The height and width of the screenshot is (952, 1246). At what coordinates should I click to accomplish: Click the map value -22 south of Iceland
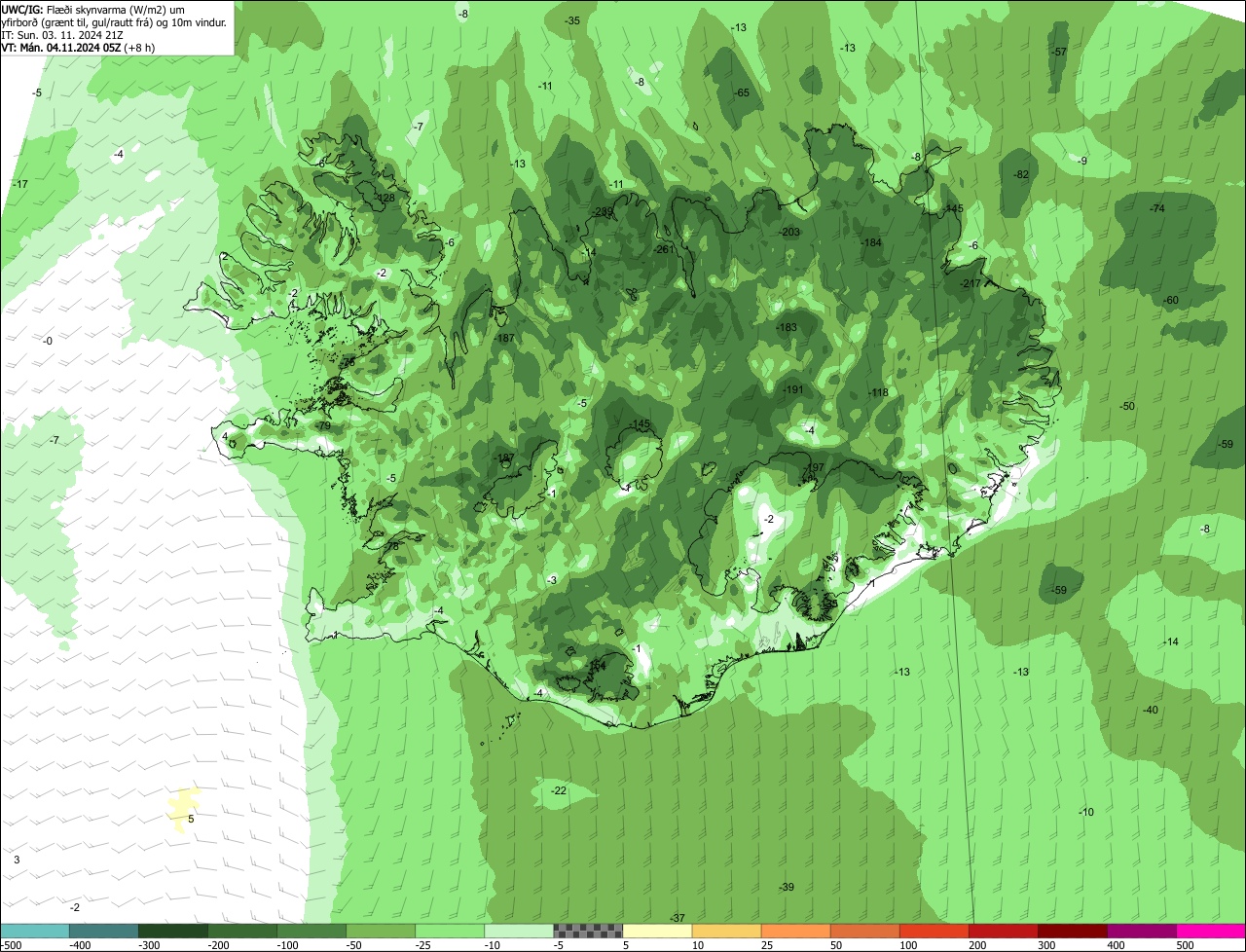click(x=559, y=790)
